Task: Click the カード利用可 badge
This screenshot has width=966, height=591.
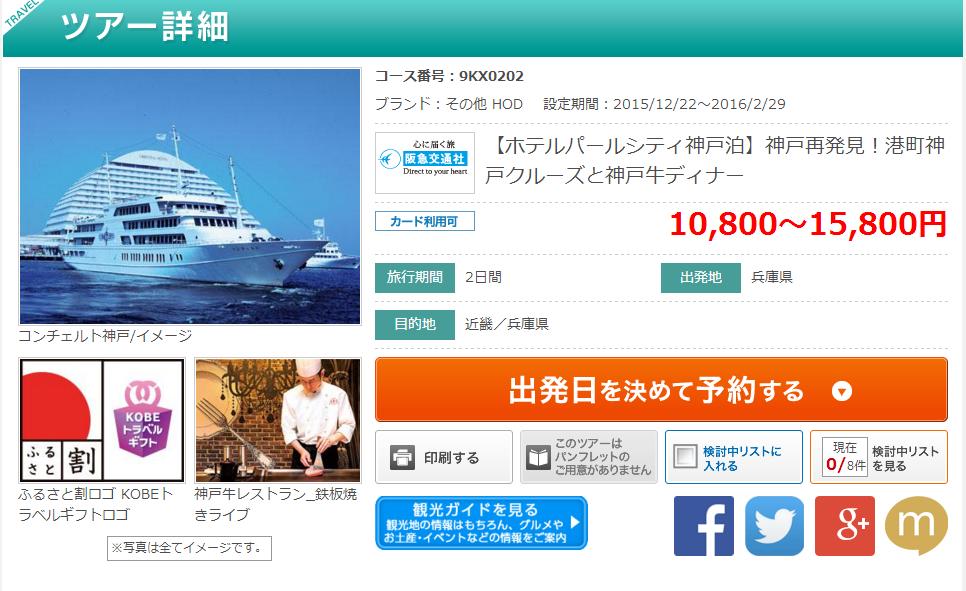Action: [424, 221]
